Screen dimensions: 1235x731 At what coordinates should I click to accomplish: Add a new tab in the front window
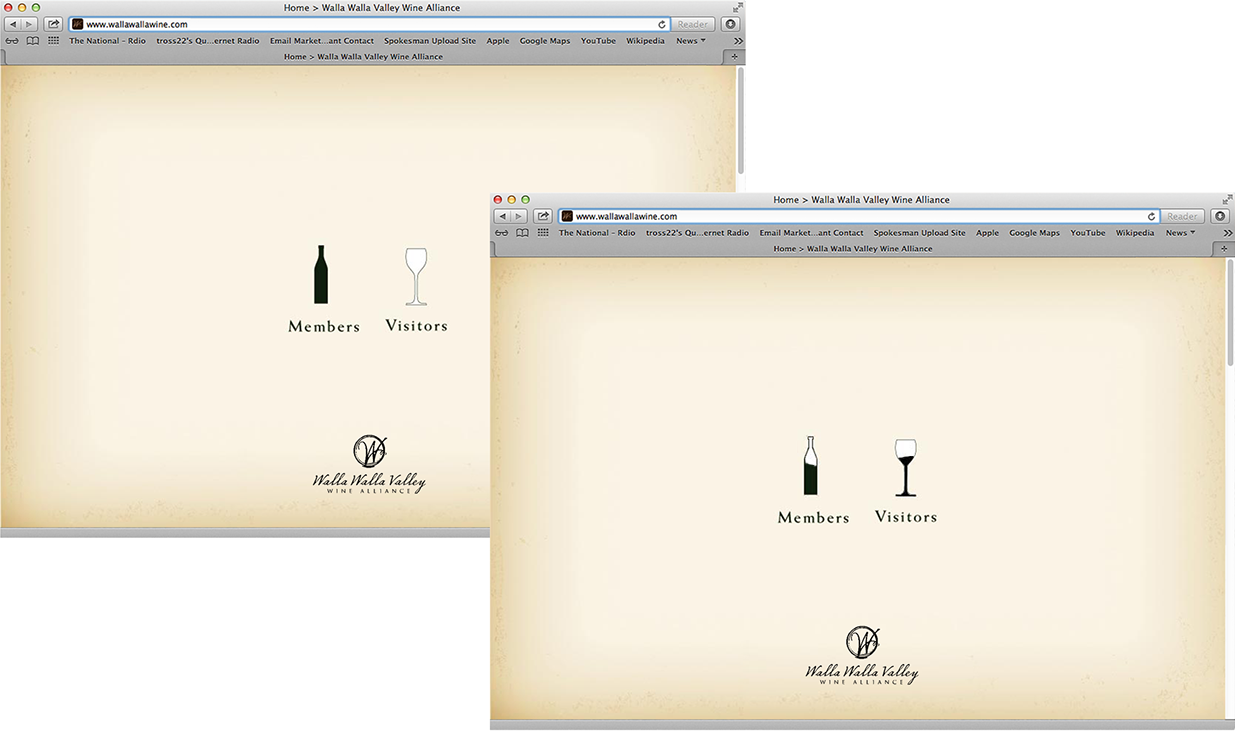(x=1225, y=249)
